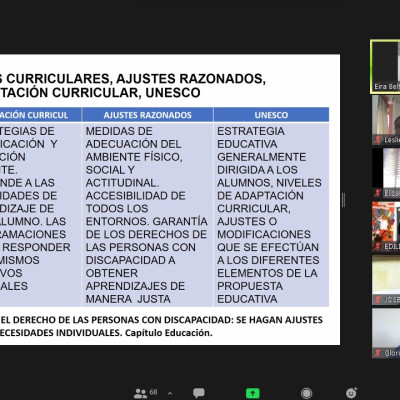Click muted microphone icon beside Gloria
The height and width of the screenshot is (400, 400).
378,353
